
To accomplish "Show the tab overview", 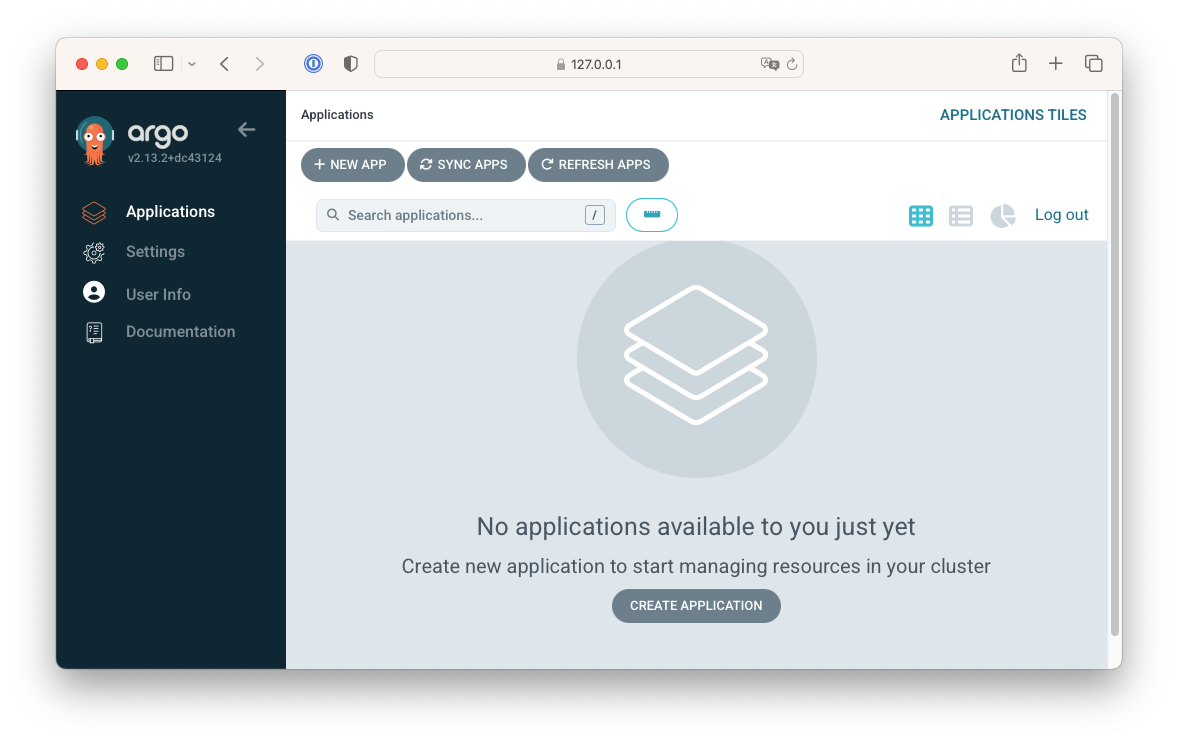I will point(1094,64).
